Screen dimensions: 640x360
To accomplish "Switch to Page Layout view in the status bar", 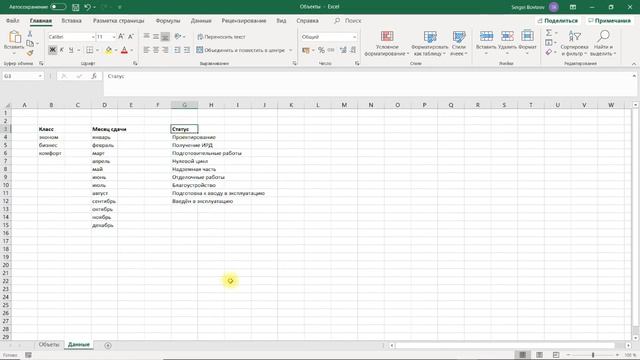I will pos(539,355).
